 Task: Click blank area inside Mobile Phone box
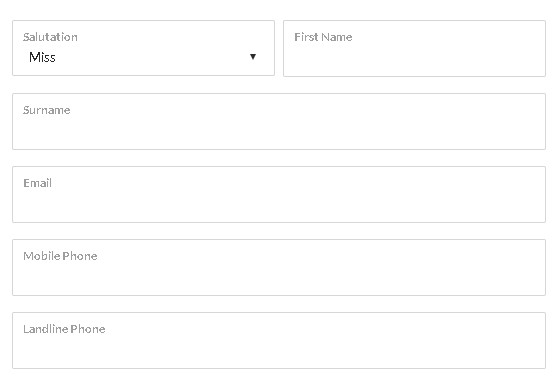279,278
